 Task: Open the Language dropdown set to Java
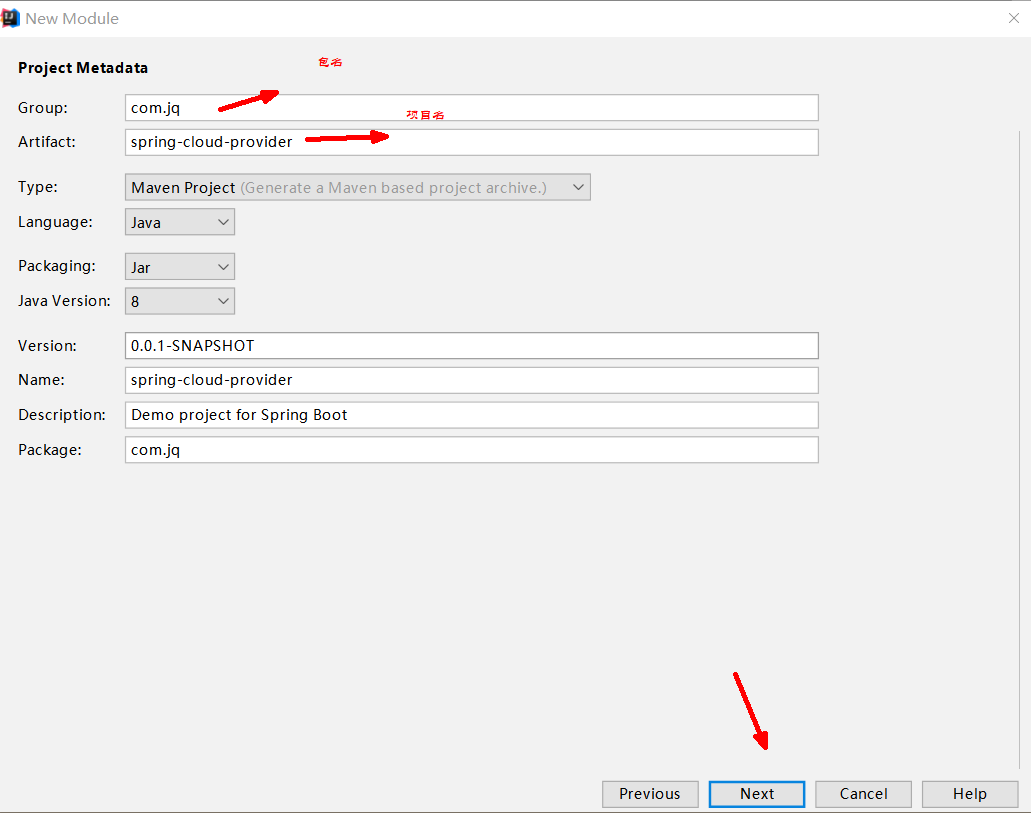tap(180, 222)
